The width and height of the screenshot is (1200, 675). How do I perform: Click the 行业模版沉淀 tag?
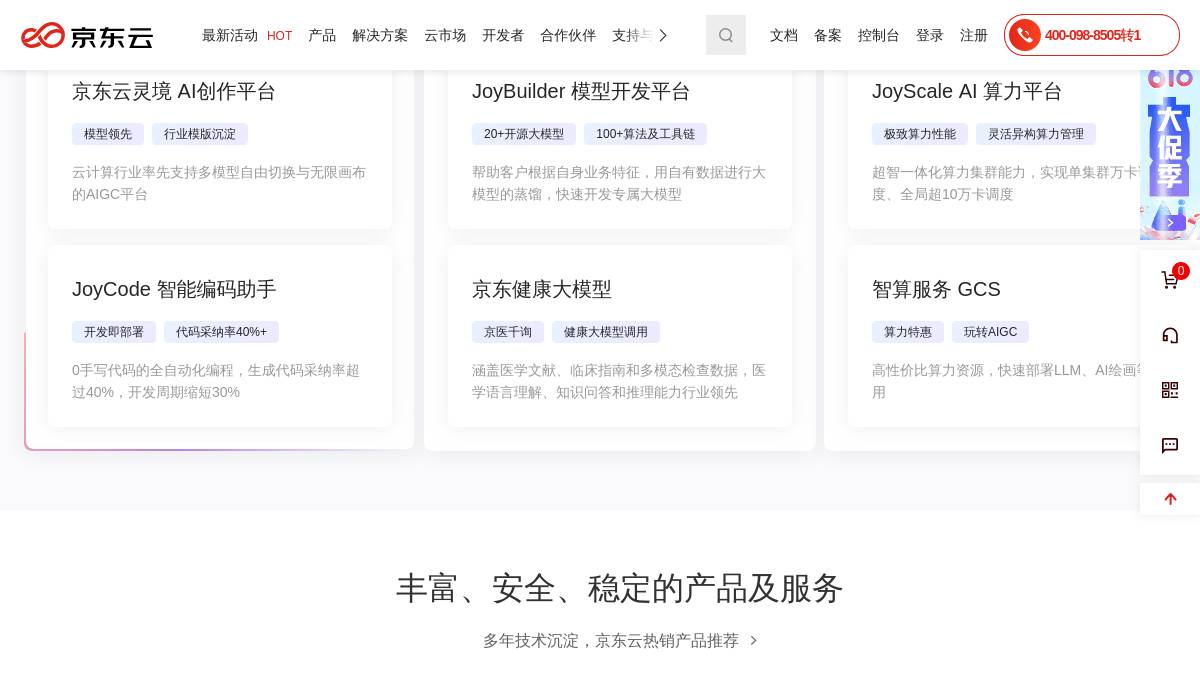tap(200, 134)
